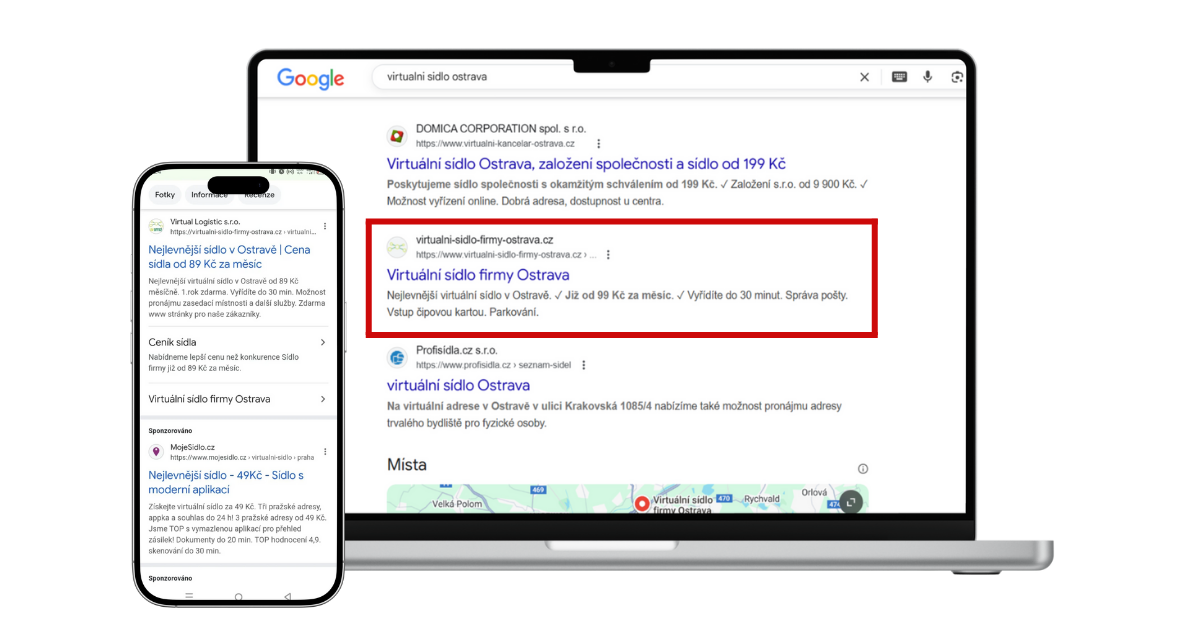Screen dimensions: 1200x628
Task: Click the info icon beside Místa heading
Action: (x=863, y=468)
